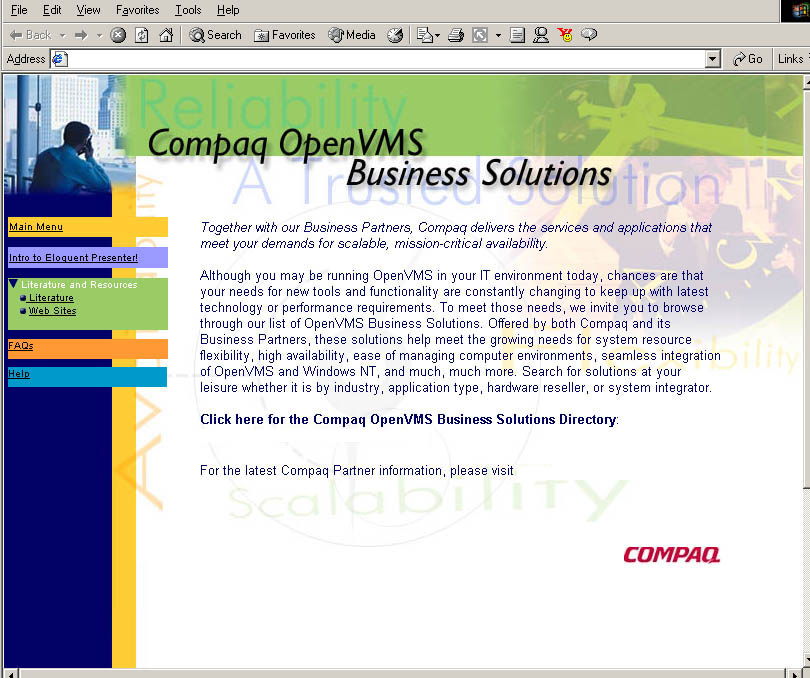The width and height of the screenshot is (810, 678).
Task: Open Intro to Eloquent Presenter! link
Action: (x=73, y=258)
